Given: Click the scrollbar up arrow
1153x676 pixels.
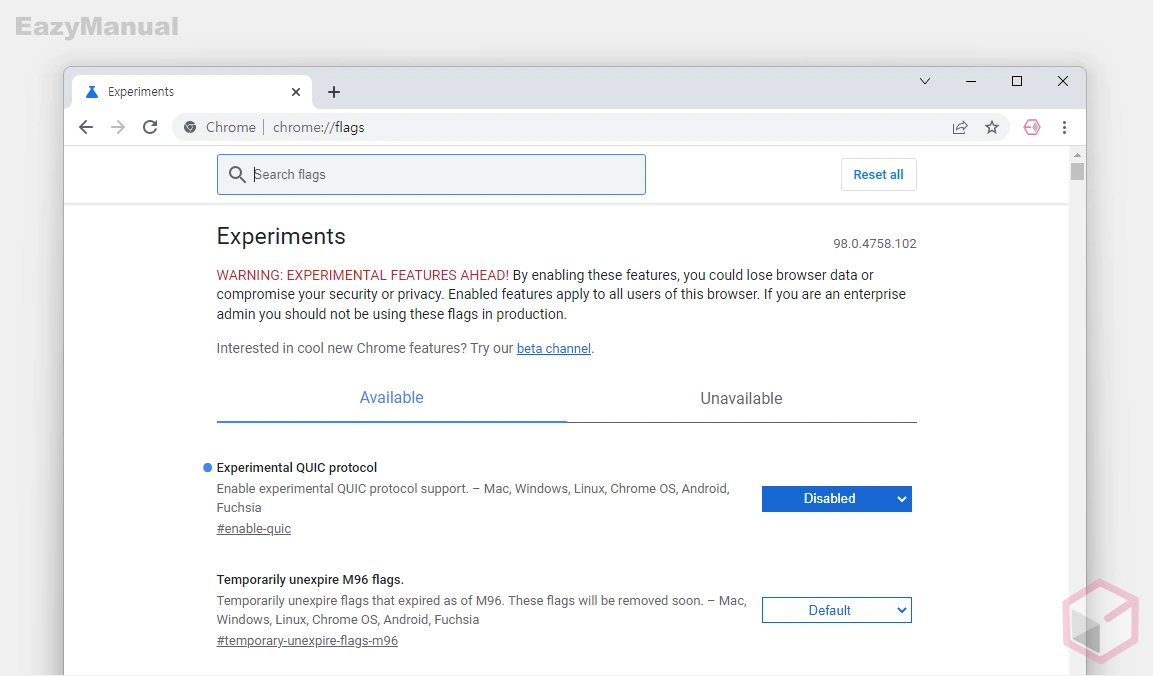Looking at the screenshot, I should tap(1077, 155).
